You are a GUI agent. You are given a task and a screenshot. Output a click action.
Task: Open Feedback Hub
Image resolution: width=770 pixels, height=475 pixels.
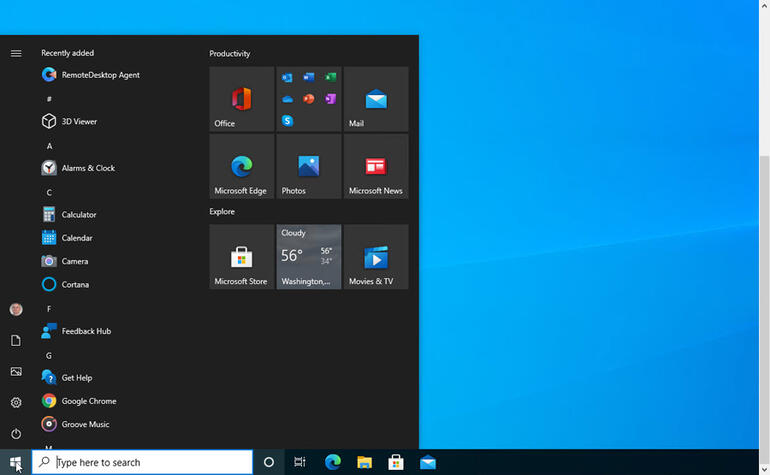(76, 331)
